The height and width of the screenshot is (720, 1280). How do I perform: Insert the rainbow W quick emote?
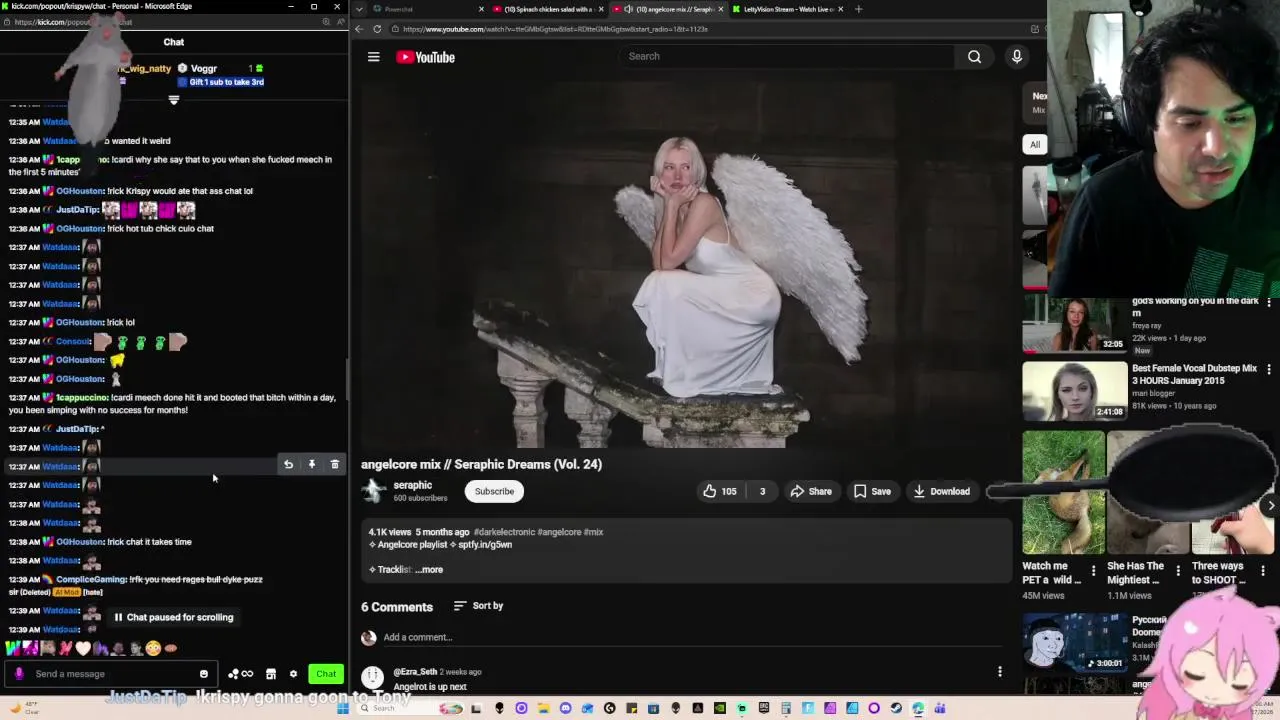[x=11, y=648]
